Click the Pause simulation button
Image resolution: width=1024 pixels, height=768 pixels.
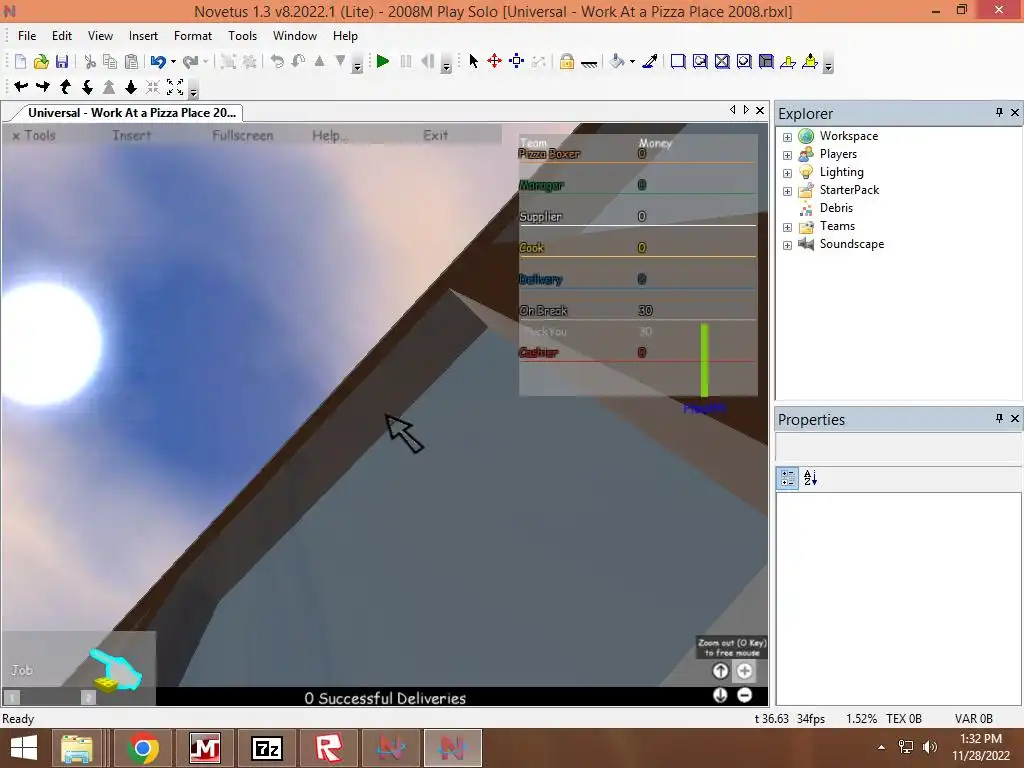point(406,61)
